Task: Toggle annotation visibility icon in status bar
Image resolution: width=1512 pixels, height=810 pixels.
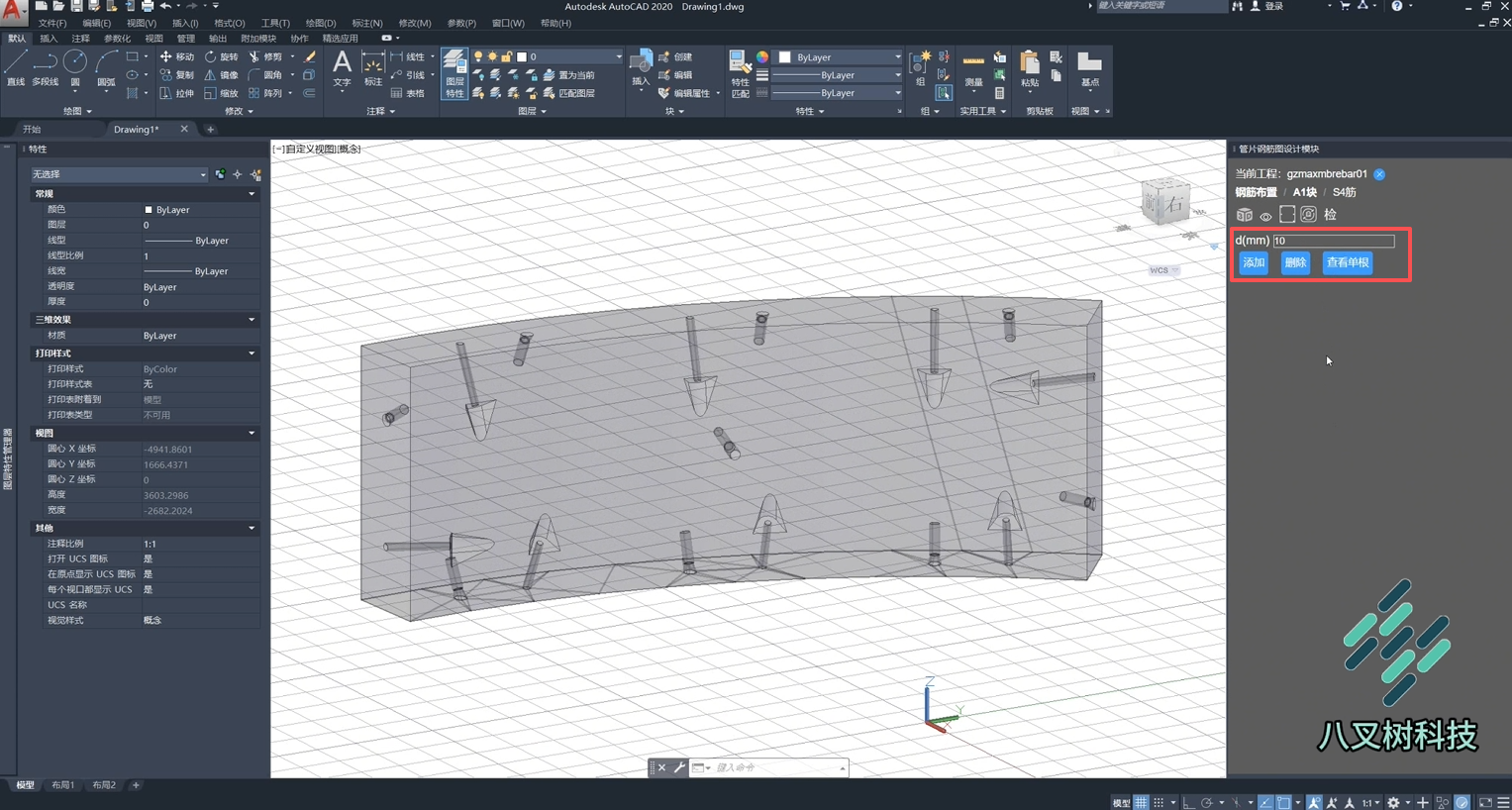Action: tap(1314, 802)
